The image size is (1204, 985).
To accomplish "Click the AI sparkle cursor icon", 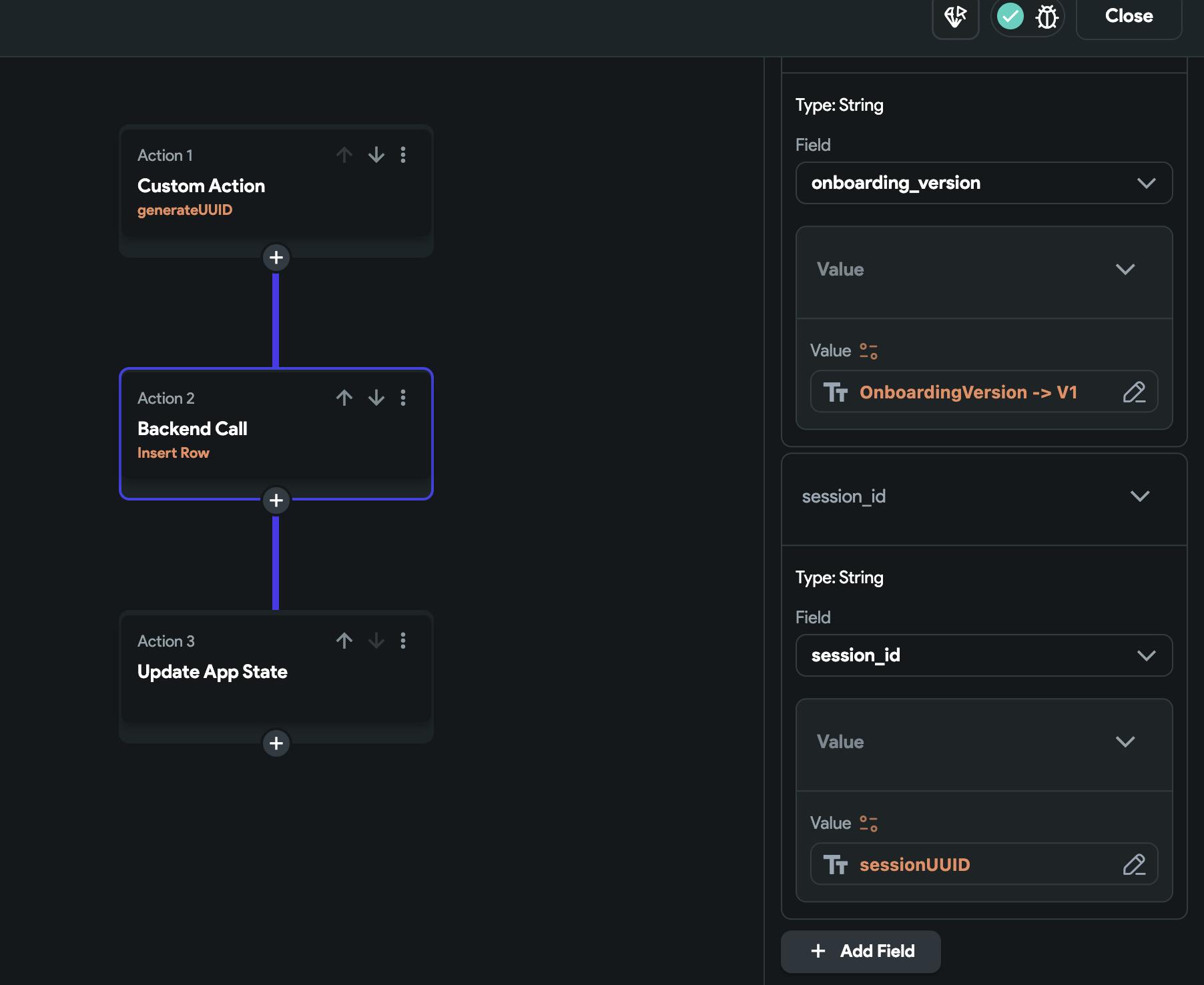I will click(955, 17).
